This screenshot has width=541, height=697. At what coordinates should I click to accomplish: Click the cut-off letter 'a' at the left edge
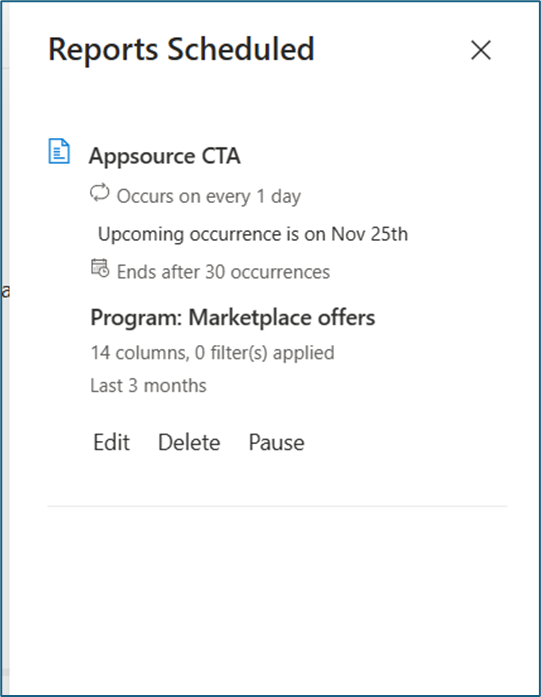point(5,292)
